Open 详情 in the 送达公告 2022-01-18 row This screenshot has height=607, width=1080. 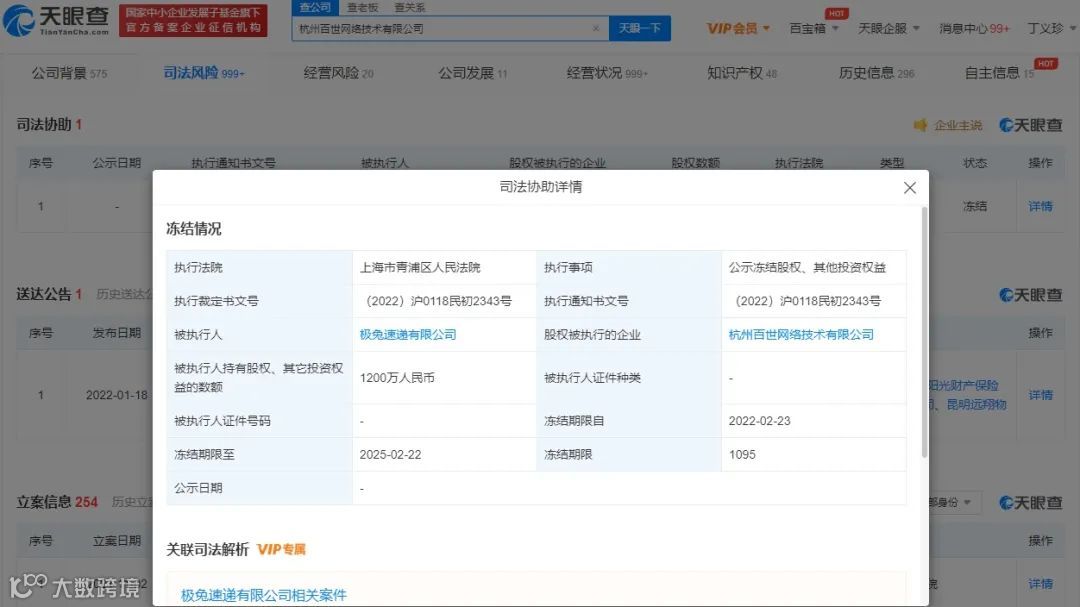click(1040, 395)
